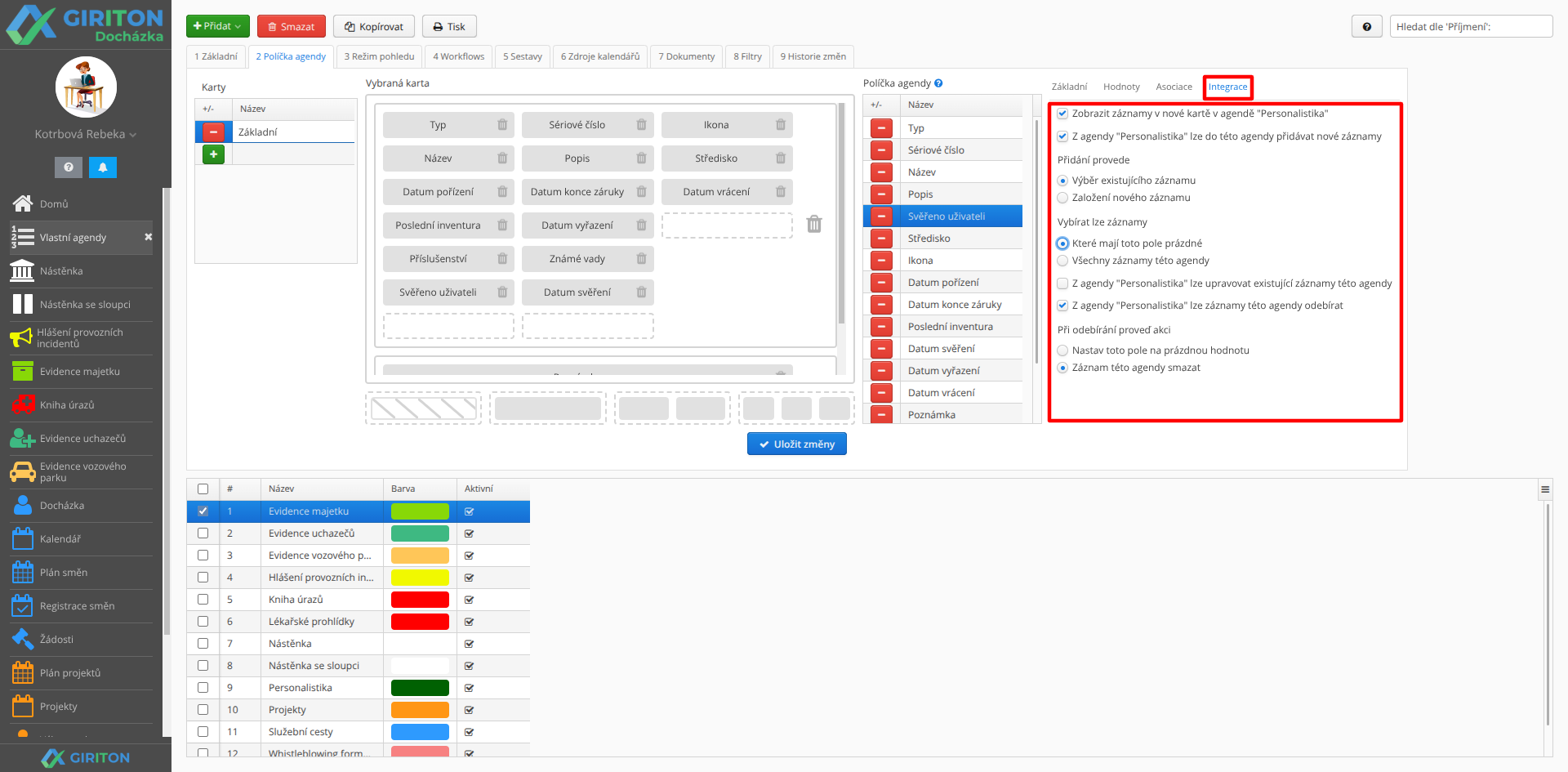
Task: Select Založení nového záznamu radio option
Action: 1062,198
